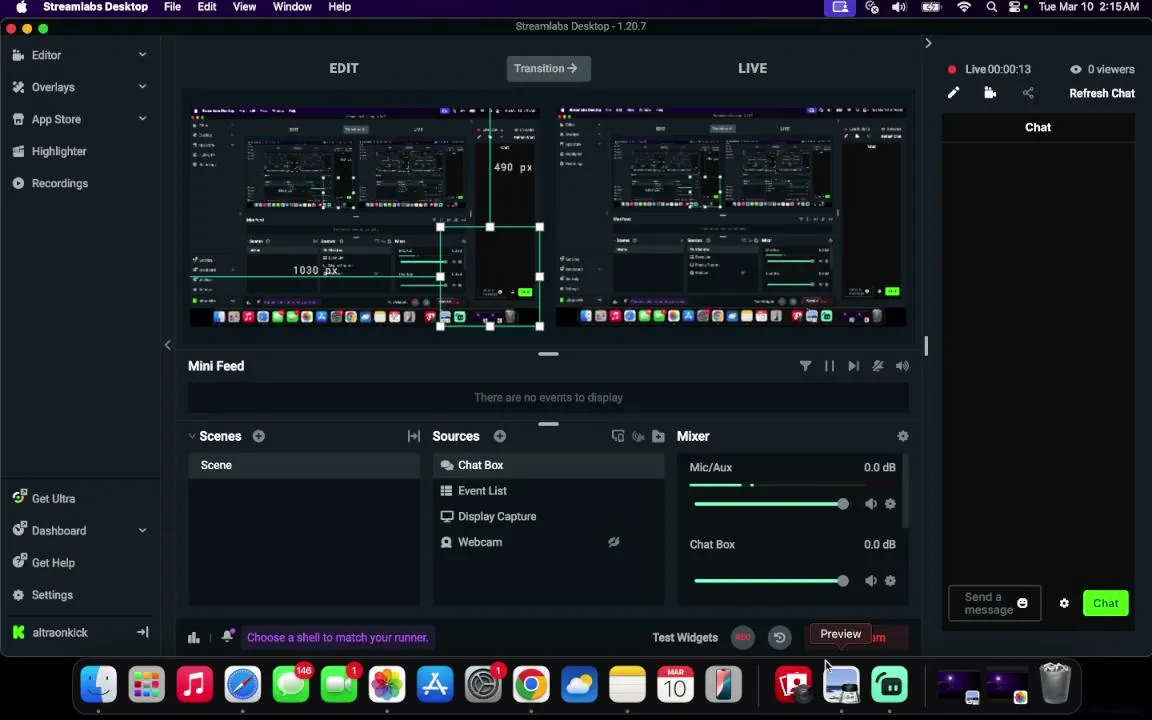Add a new scene with plus icon
Viewport: 1152px width, 720px height.
pyautogui.click(x=259, y=436)
